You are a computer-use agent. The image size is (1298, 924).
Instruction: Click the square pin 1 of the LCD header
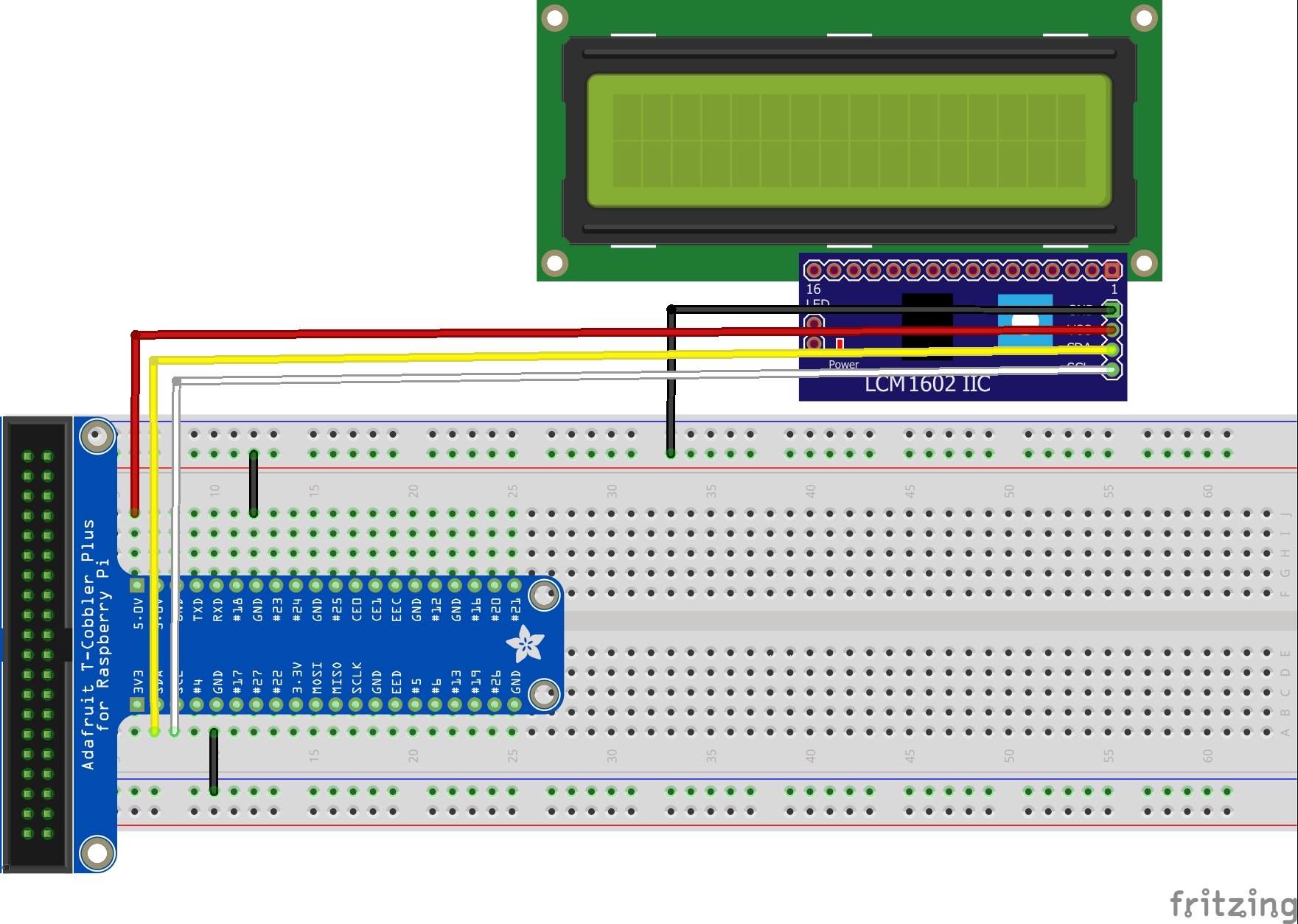pyautogui.click(x=1112, y=270)
